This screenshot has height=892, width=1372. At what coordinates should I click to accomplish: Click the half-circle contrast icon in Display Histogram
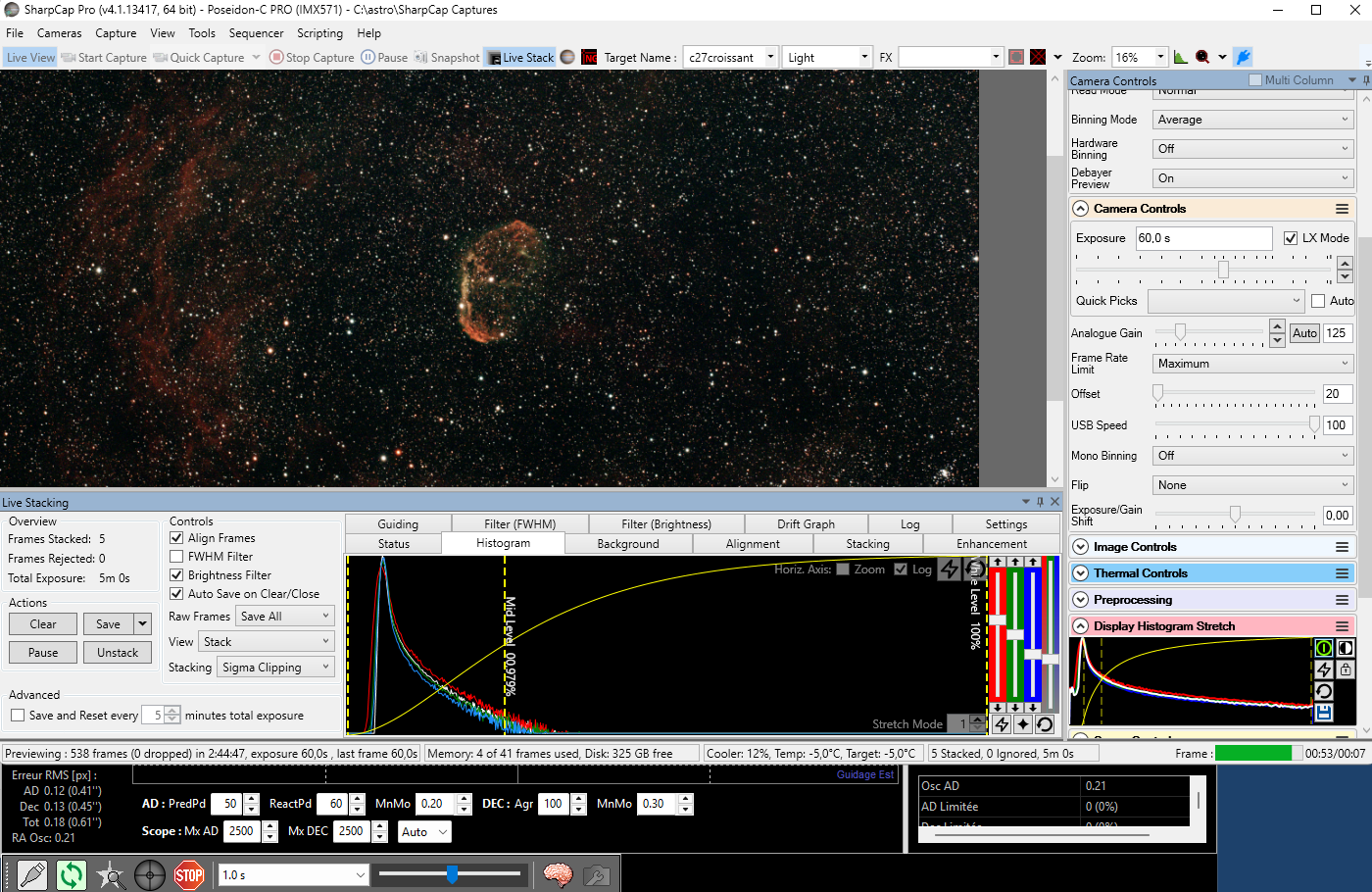[x=1346, y=648]
